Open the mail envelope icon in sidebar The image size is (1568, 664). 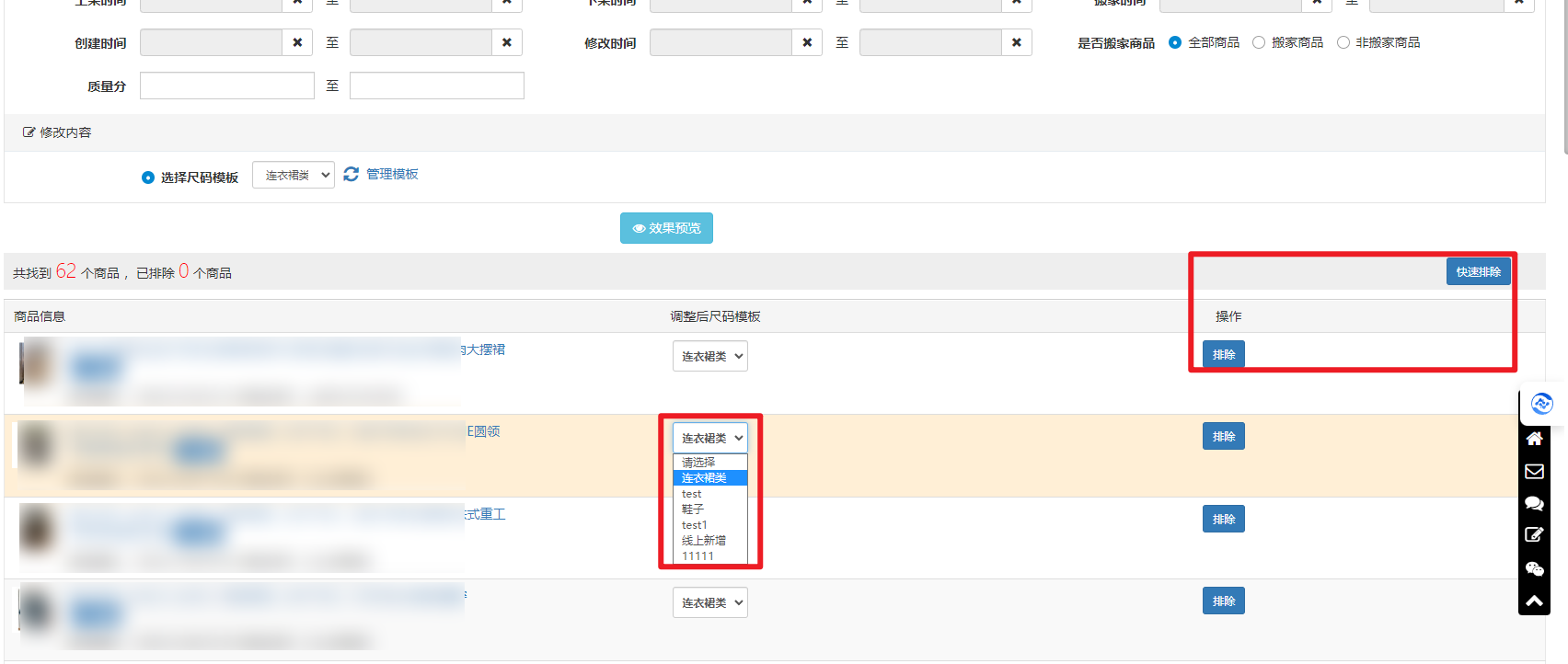tap(1534, 472)
